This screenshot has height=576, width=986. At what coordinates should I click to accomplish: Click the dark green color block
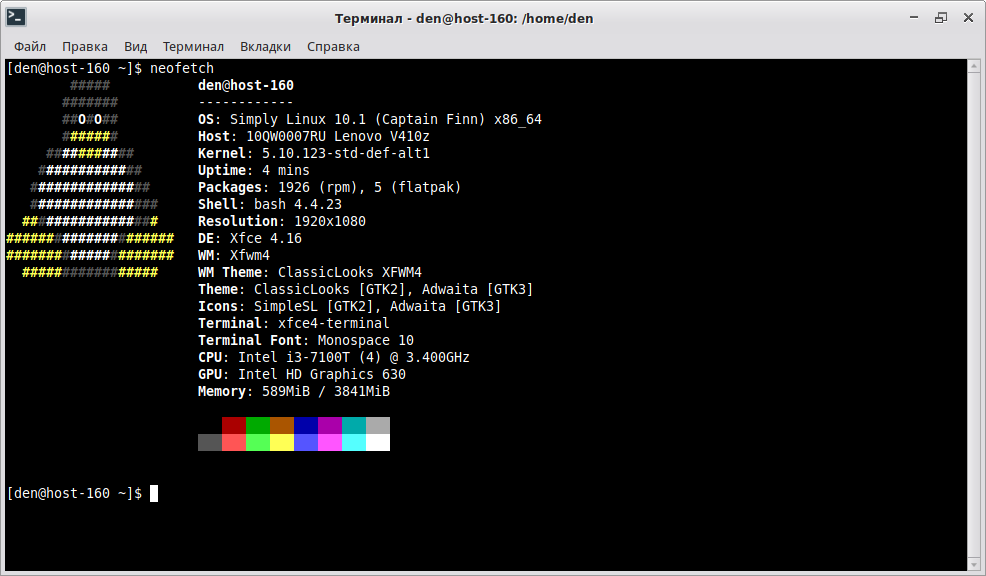(258, 426)
